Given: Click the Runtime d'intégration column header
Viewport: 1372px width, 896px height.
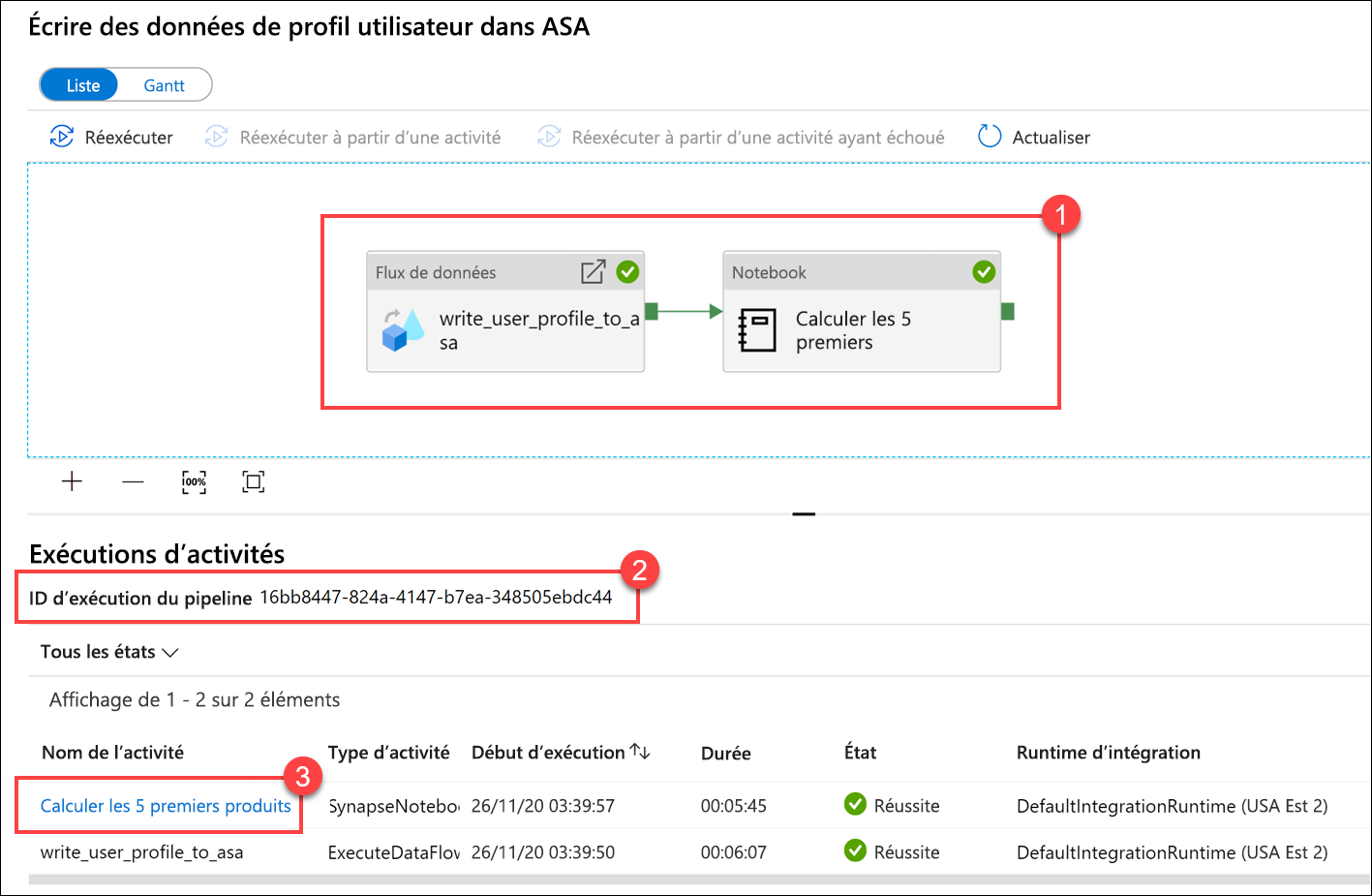Looking at the screenshot, I should [1108, 753].
